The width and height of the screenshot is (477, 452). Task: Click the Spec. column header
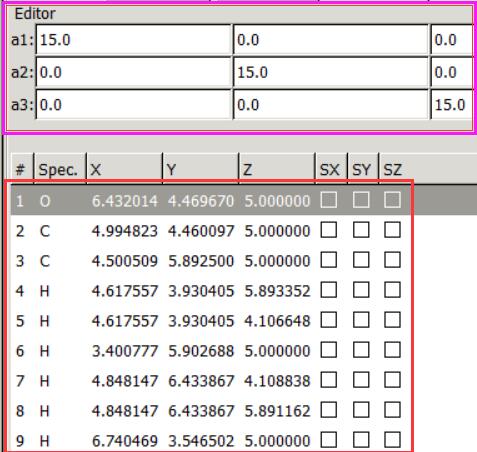[x=60, y=169]
